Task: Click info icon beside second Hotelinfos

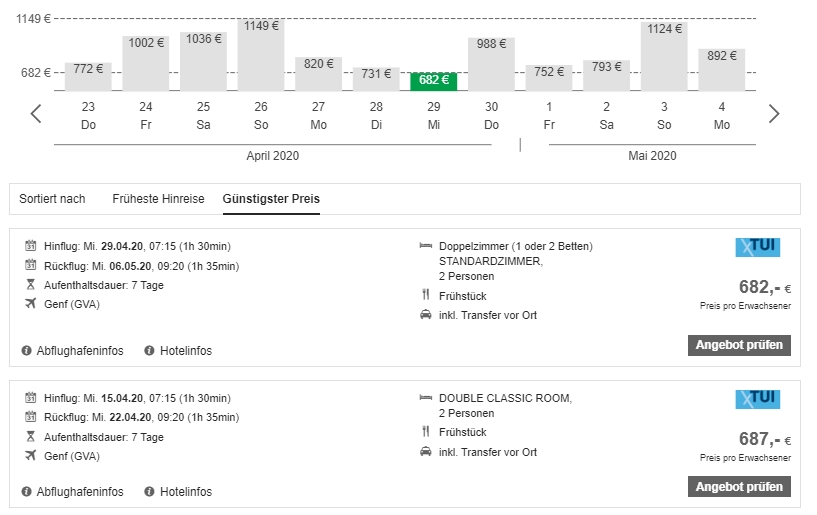Action: [150, 492]
